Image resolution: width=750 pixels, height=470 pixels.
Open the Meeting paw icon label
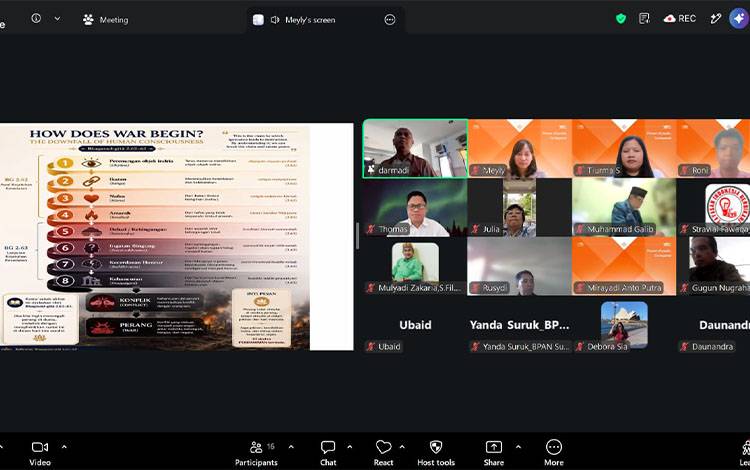point(106,20)
